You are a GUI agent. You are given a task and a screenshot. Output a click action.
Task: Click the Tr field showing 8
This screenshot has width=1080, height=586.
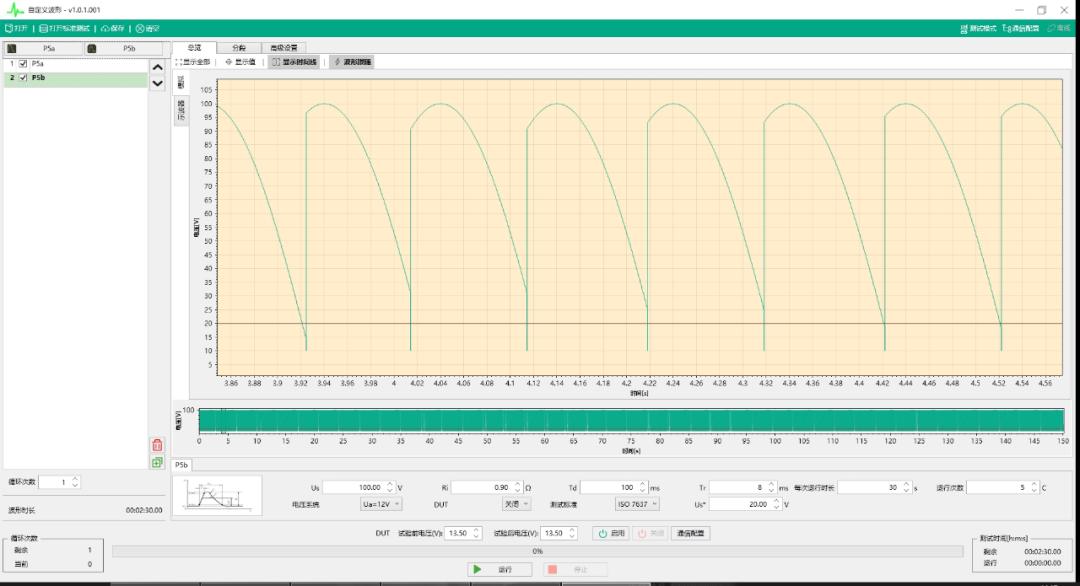click(743, 487)
